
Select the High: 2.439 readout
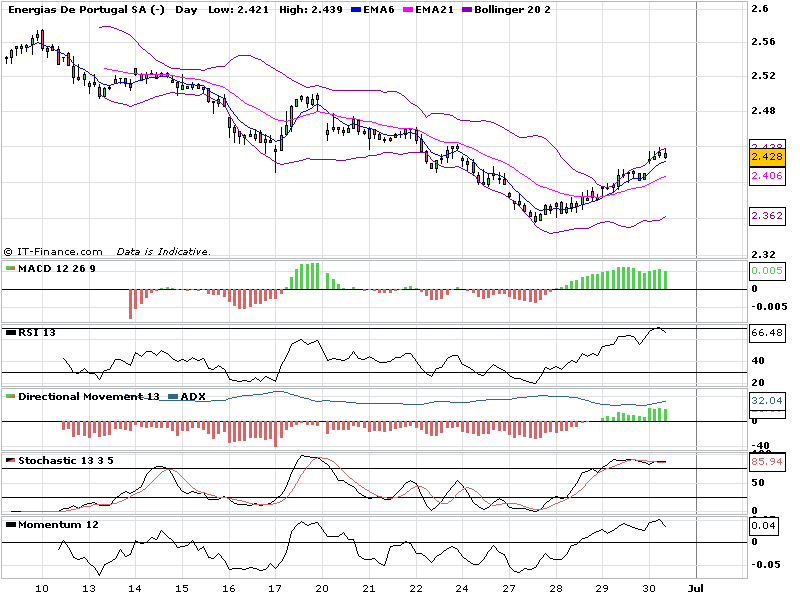(311, 10)
